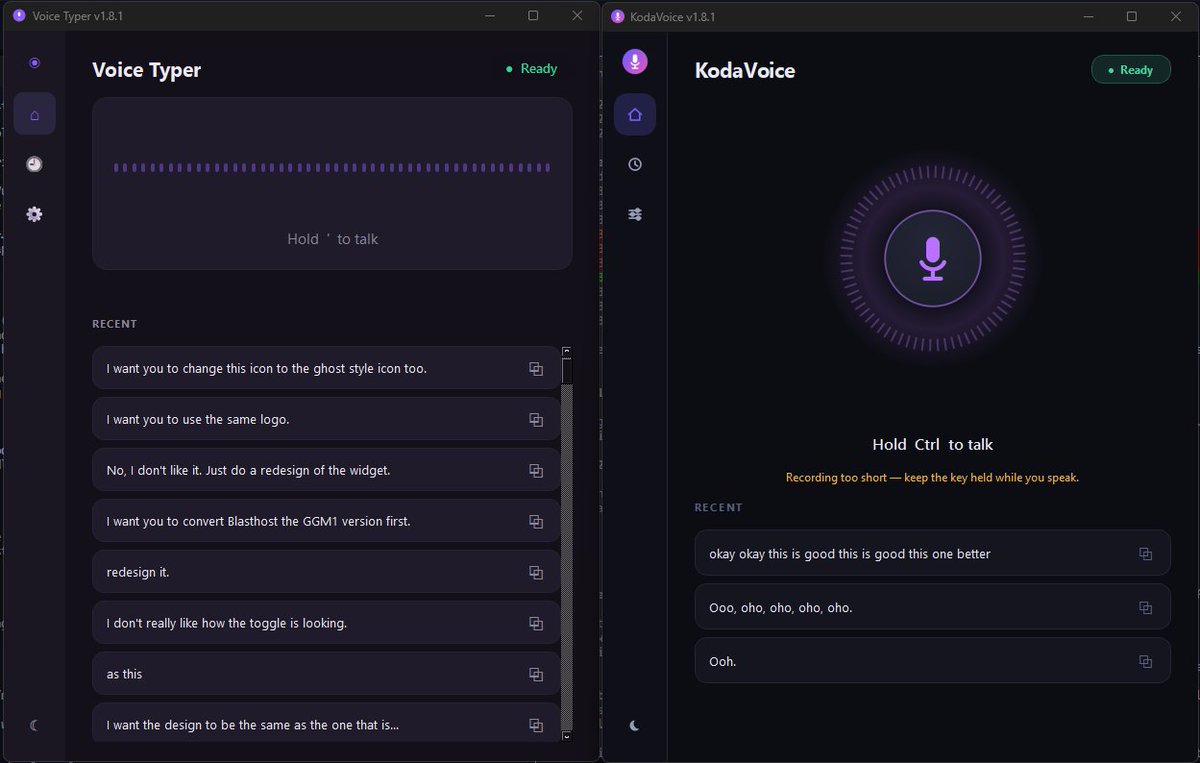Screen dimensions: 1200x763
Task: Click RECENT label in KodaVoice
Action: pos(719,508)
